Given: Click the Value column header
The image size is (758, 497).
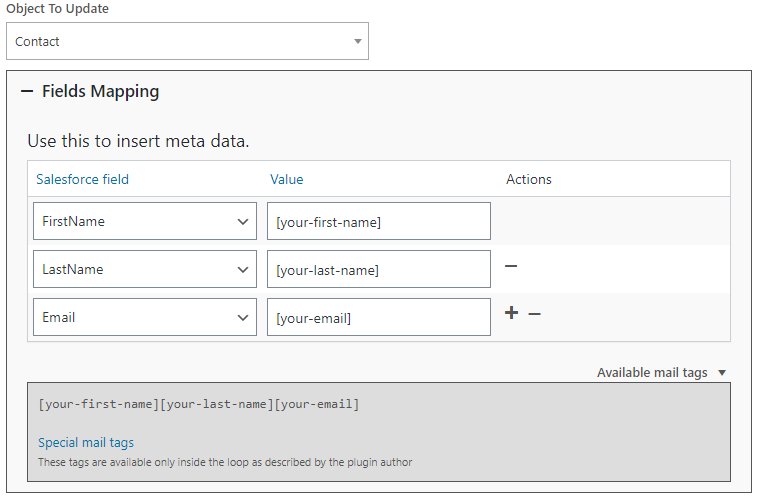Looking at the screenshot, I should click(x=287, y=180).
